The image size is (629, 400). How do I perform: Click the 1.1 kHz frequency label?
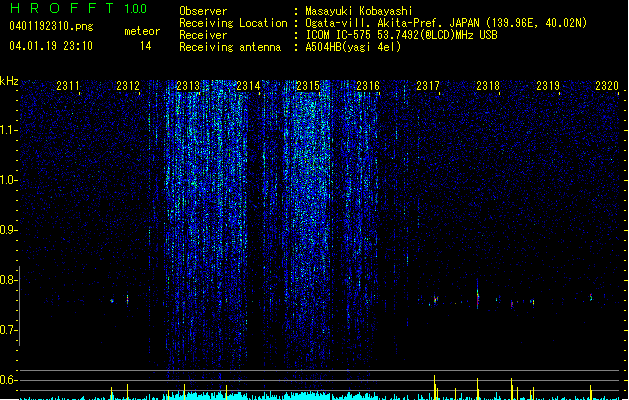pyautogui.click(x=8, y=130)
